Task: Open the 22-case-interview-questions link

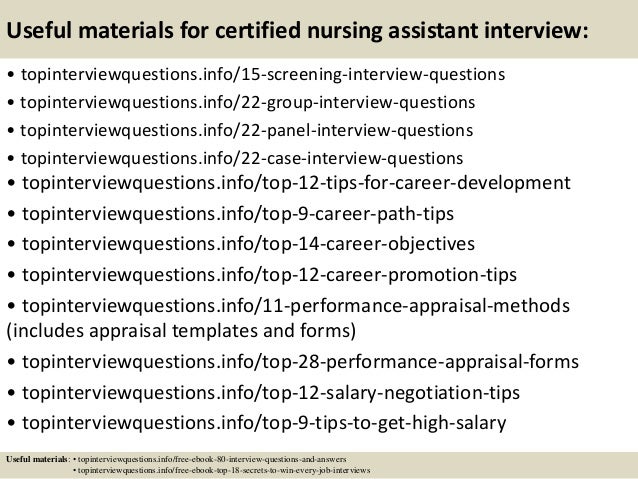Action: pos(242,158)
